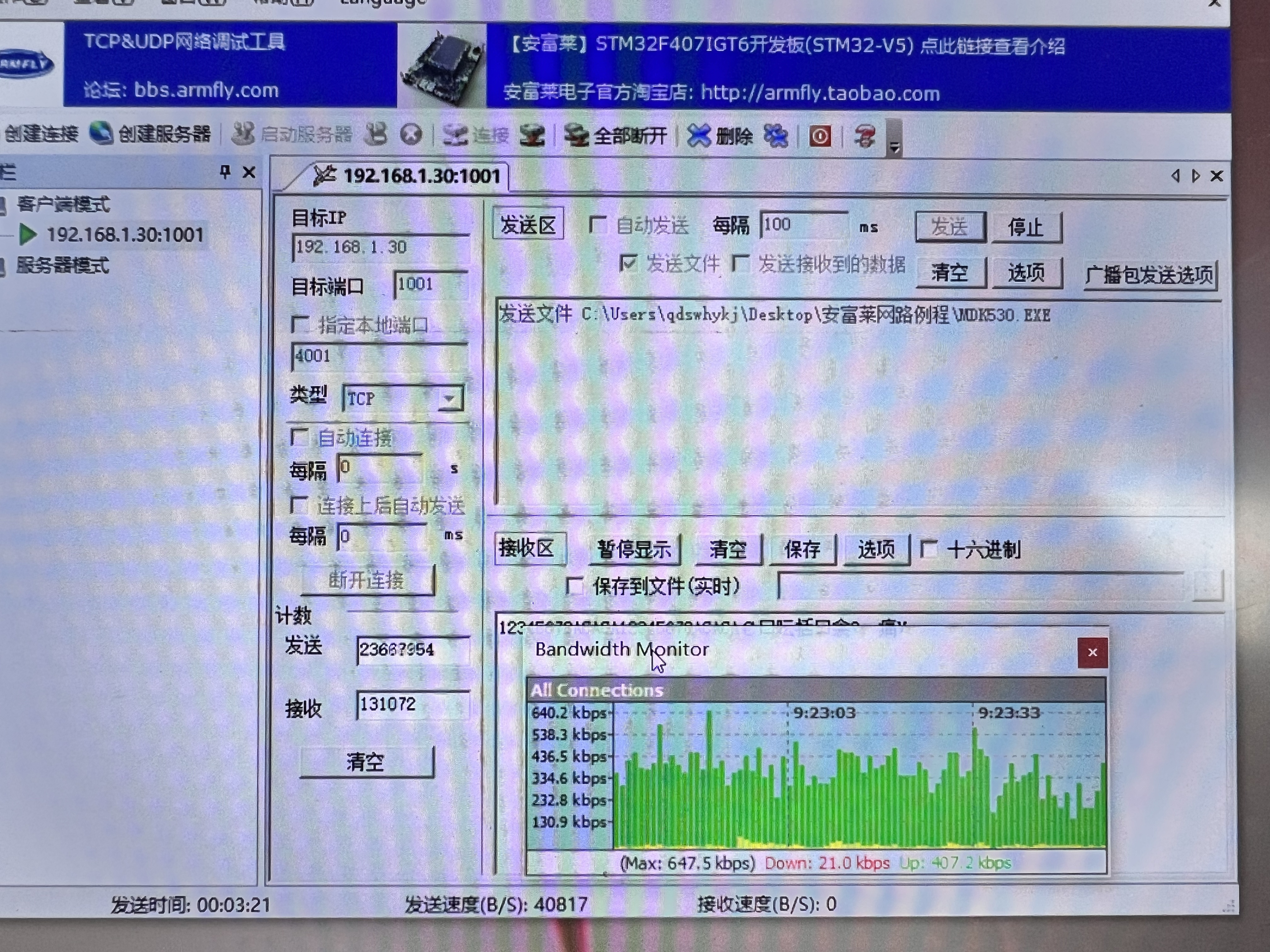This screenshot has width=1270, height=952.
Task: Click the 连接 toolbar icon
Action: coord(455,135)
